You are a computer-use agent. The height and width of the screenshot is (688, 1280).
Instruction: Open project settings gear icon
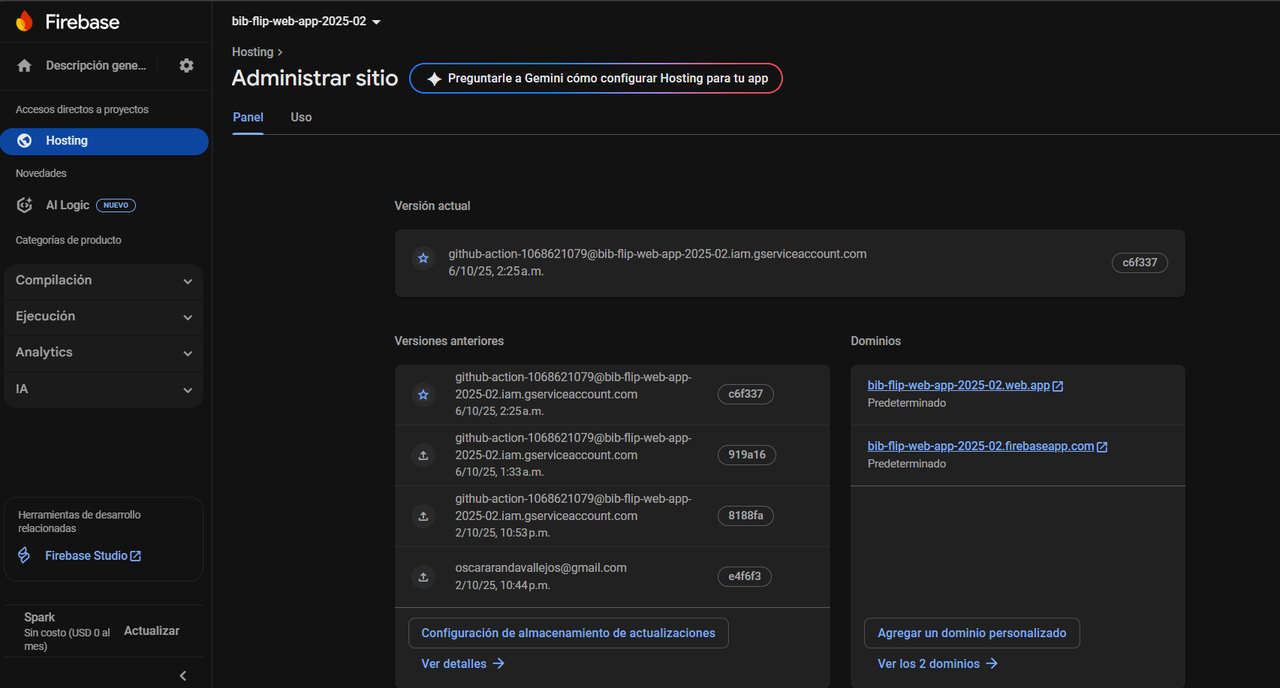tap(186, 65)
